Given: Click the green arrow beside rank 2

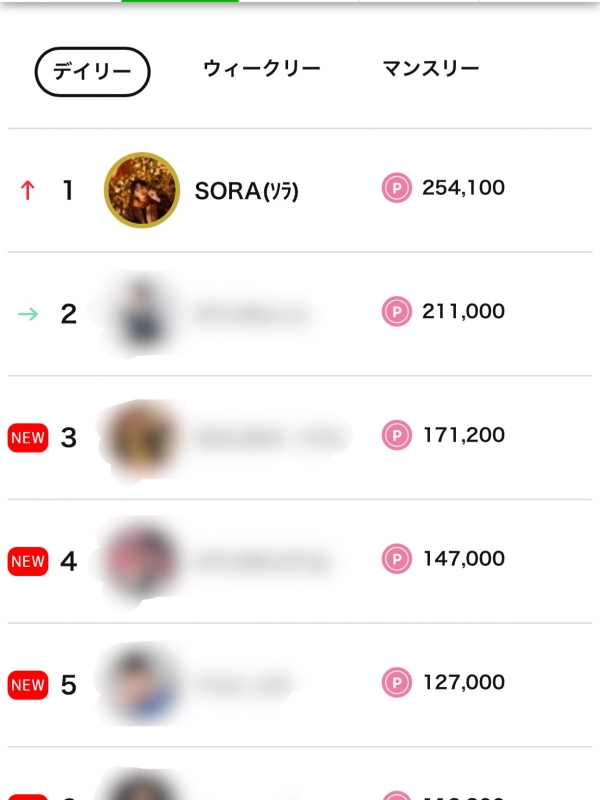Looking at the screenshot, I should click(28, 311).
